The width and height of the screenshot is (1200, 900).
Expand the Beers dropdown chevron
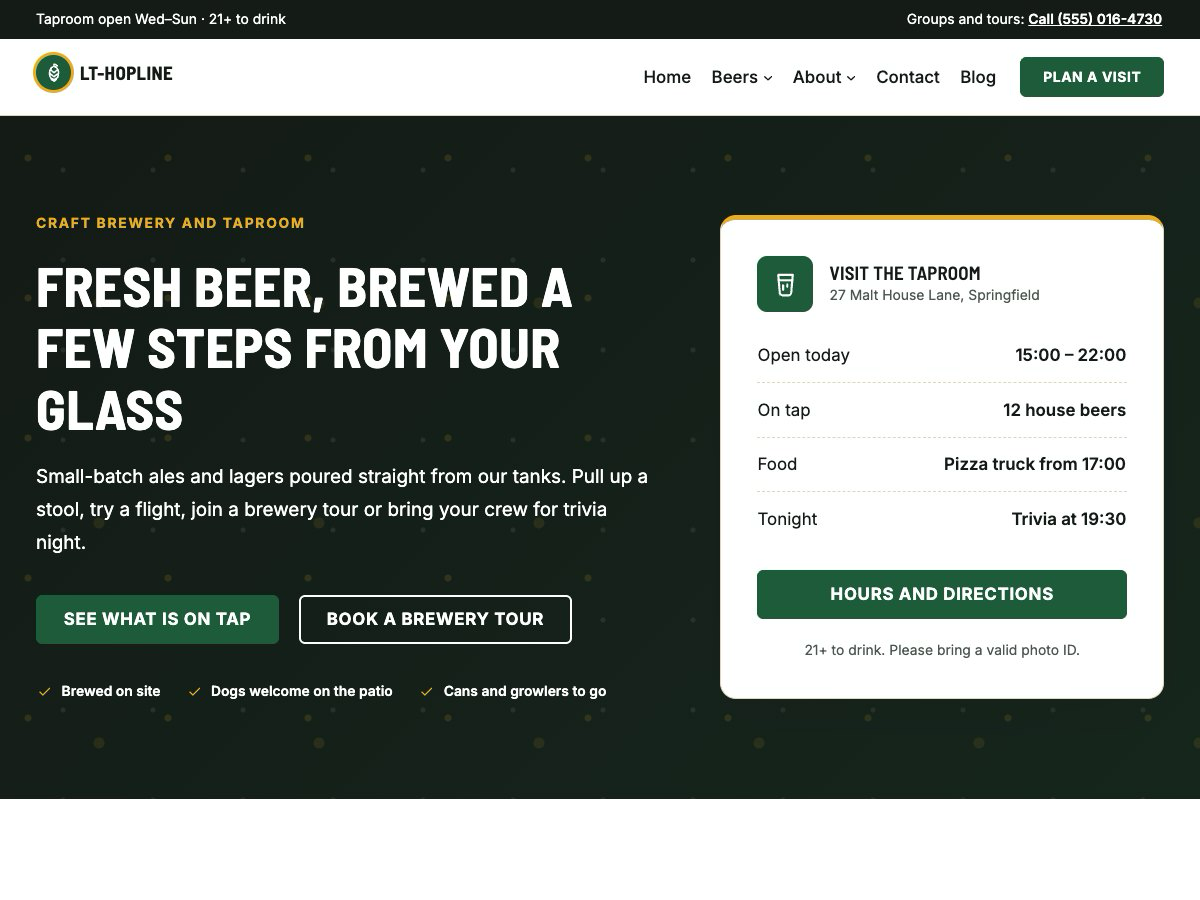(x=768, y=78)
